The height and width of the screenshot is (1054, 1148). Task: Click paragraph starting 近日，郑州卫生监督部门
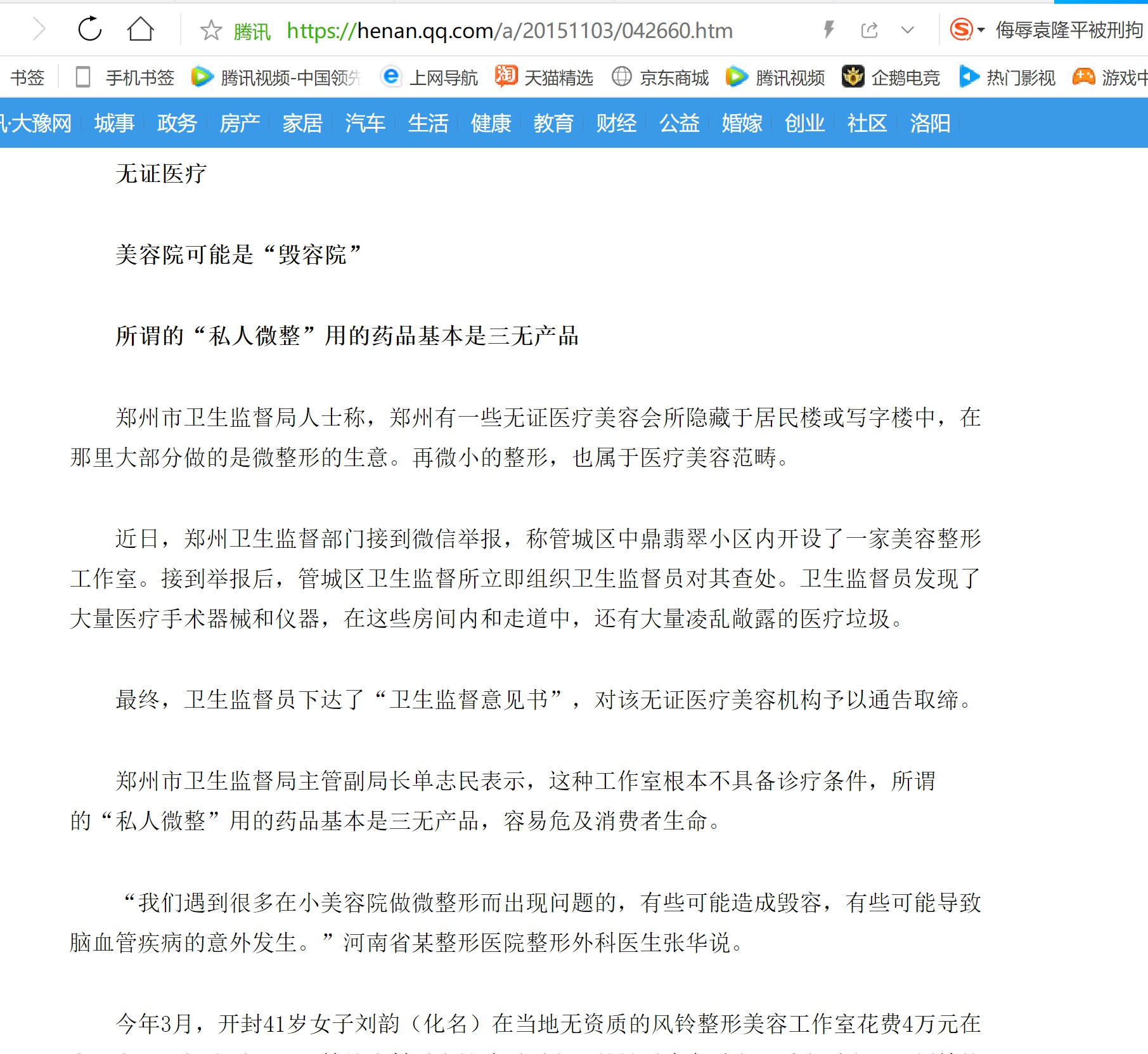point(526,578)
